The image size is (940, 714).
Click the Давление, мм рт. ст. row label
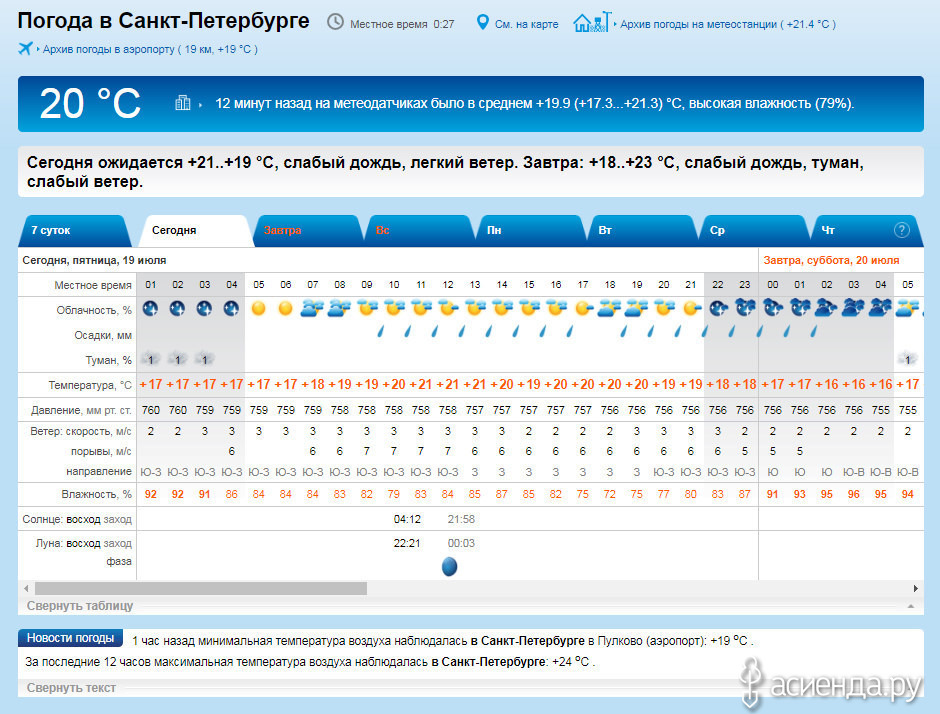(81, 411)
